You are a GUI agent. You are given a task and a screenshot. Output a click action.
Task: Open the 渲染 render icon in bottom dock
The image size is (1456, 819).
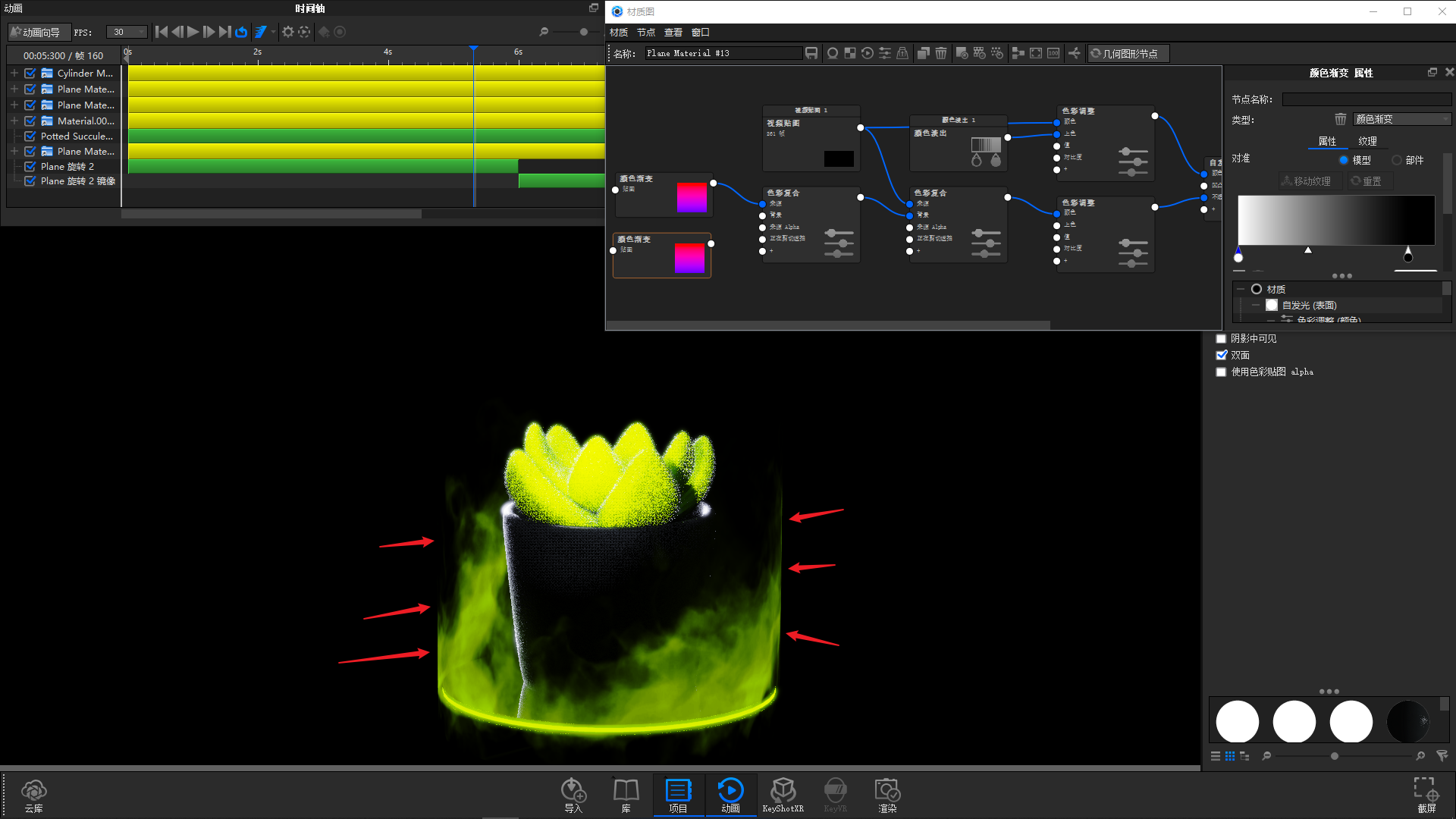[886, 794]
